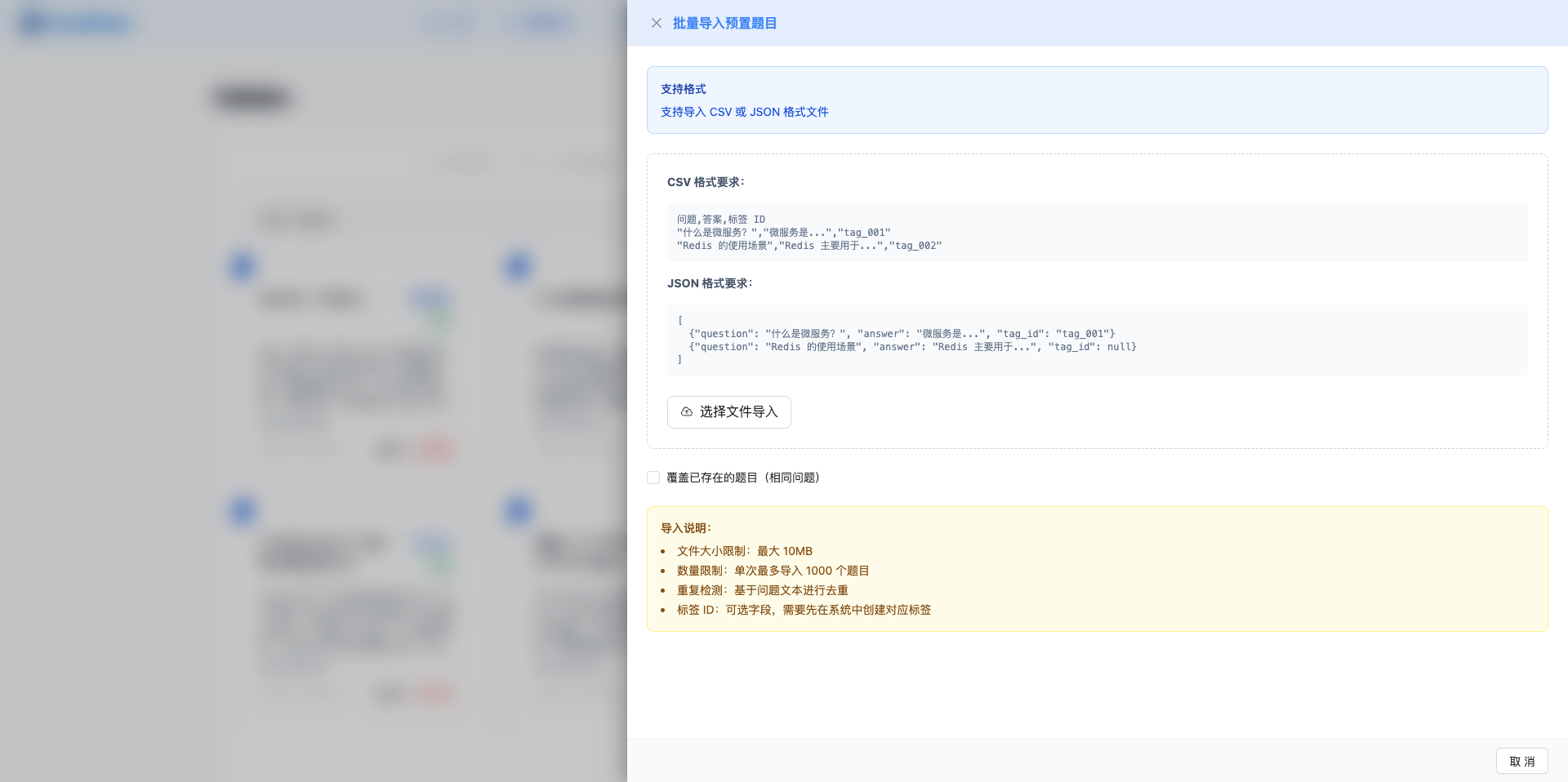Click the cloud upload icon
Viewport: 1568px width, 782px height.
point(687,412)
